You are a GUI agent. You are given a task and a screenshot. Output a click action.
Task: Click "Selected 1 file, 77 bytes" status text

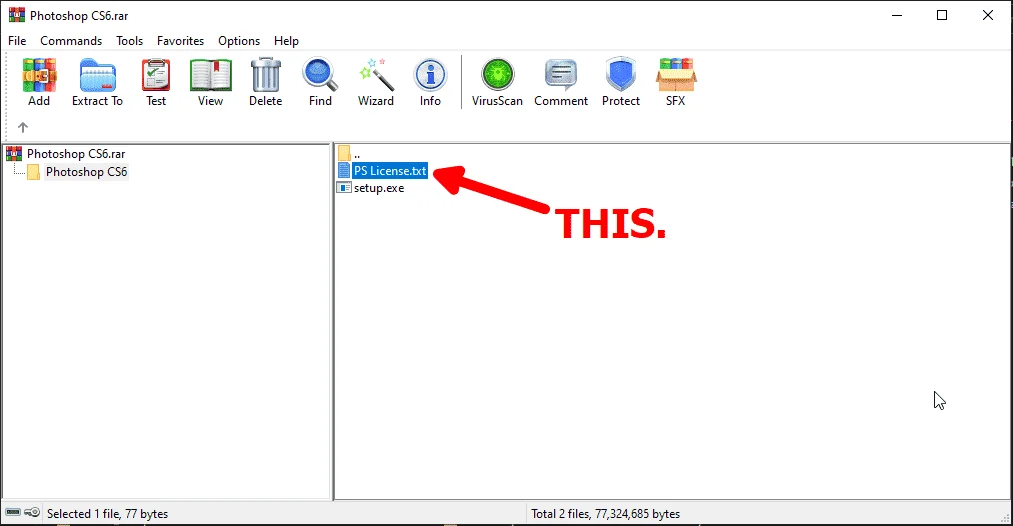(x=107, y=514)
